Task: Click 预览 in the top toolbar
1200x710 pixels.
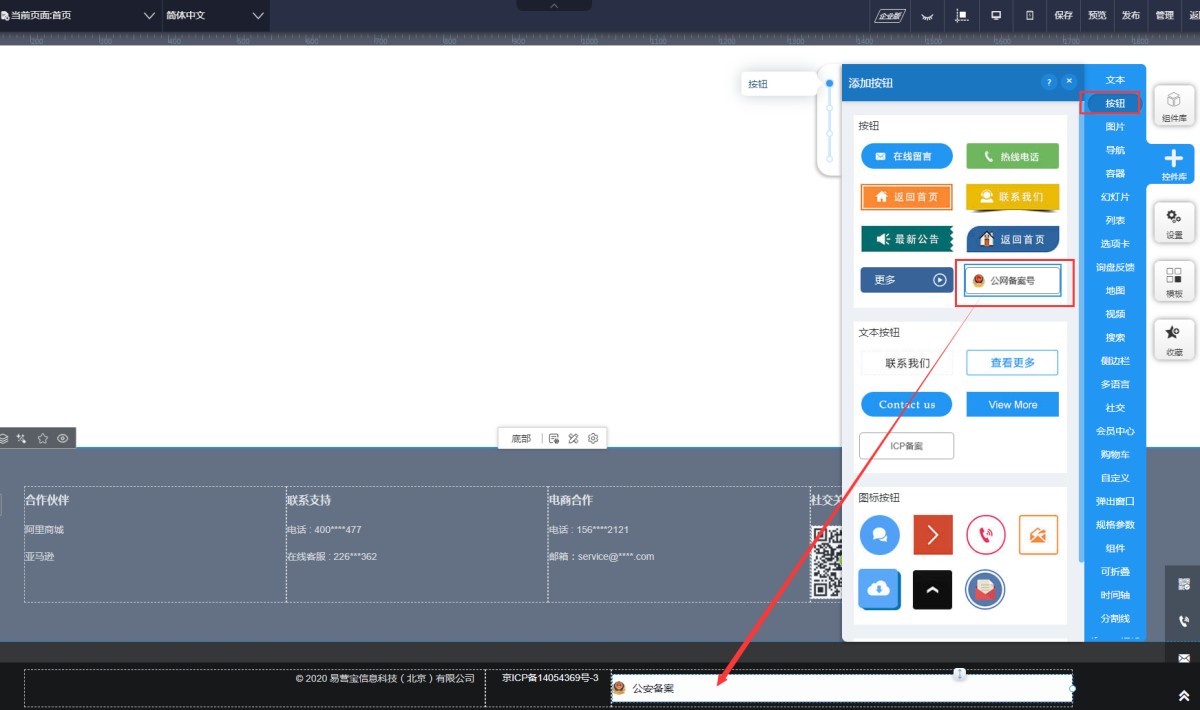Action: point(1097,15)
